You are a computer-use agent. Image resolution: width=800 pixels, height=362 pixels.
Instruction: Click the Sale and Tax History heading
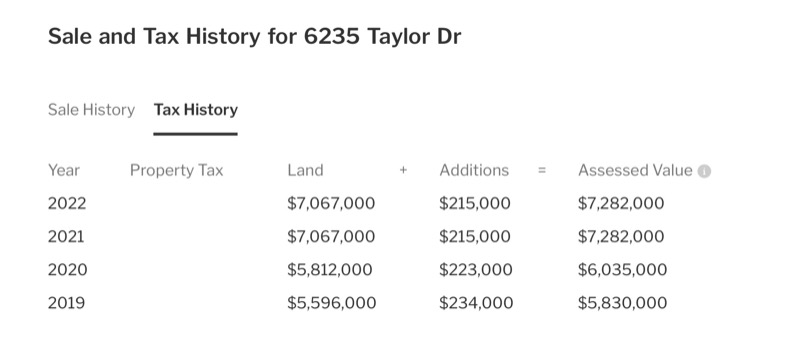(x=255, y=37)
